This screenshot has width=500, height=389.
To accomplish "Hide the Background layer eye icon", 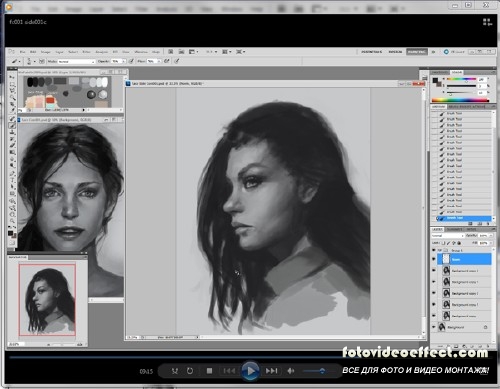I will (x=434, y=327).
